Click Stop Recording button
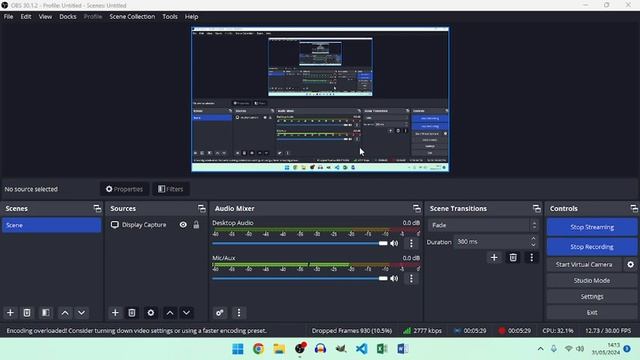Screen dimensions: 640x360 pos(592,247)
